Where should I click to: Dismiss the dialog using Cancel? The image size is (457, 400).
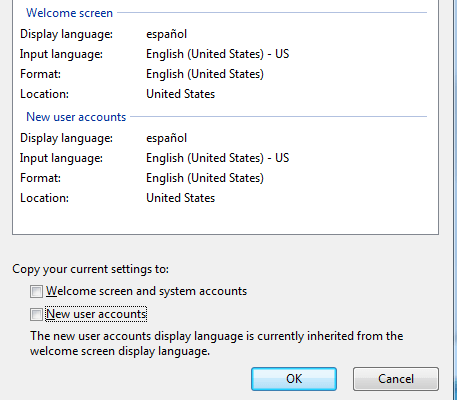[396, 379]
